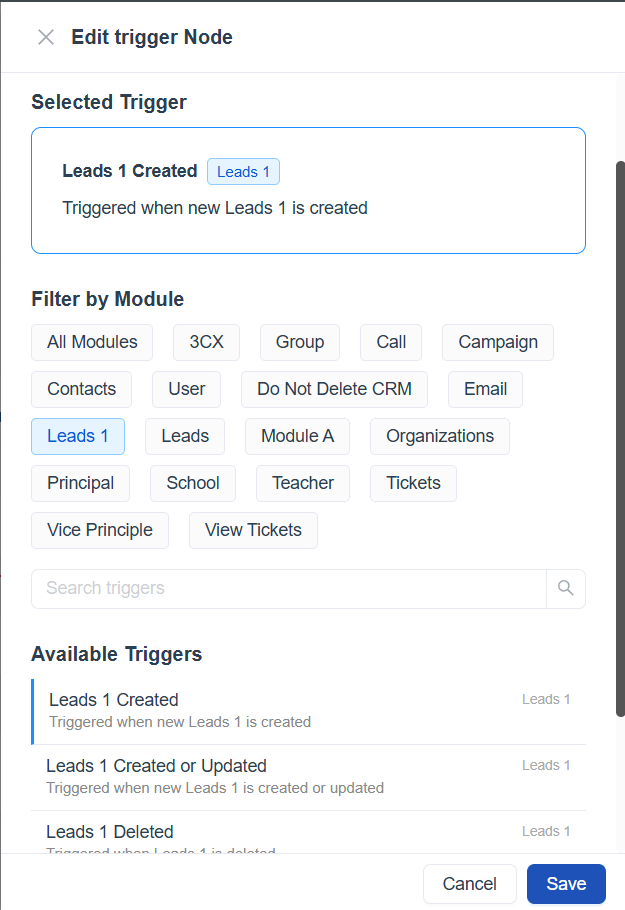Deselect the active Leads 1 filter chip
Viewport: 625px width, 910px height.
78,436
